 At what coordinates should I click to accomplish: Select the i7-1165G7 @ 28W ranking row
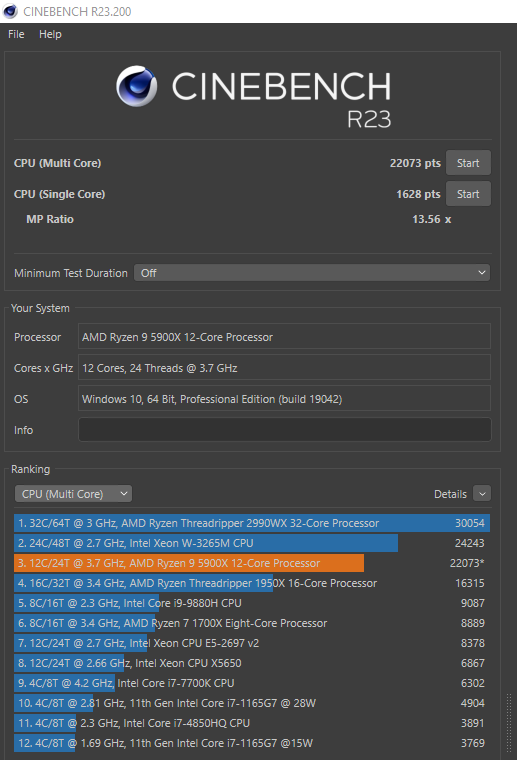pos(252,703)
